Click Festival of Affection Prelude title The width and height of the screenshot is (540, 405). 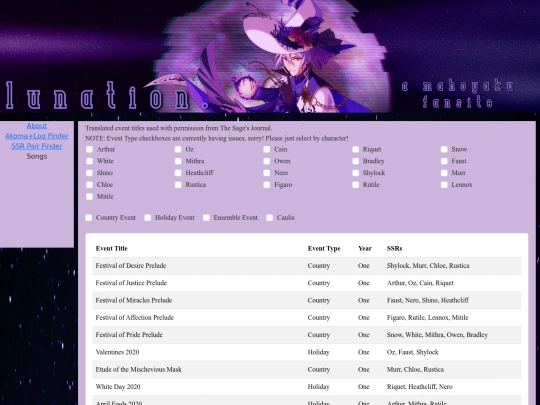[x=135, y=317]
